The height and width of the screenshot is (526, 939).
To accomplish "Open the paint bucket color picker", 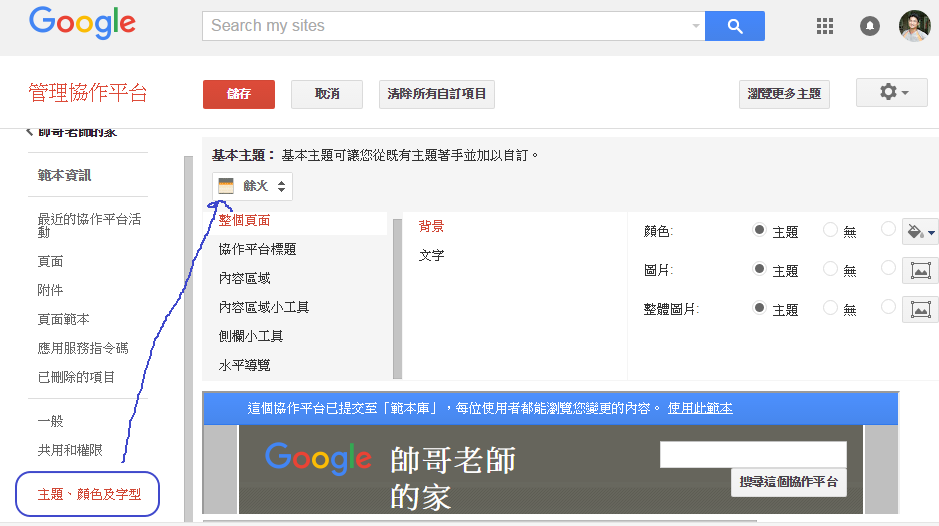I will (x=919, y=232).
